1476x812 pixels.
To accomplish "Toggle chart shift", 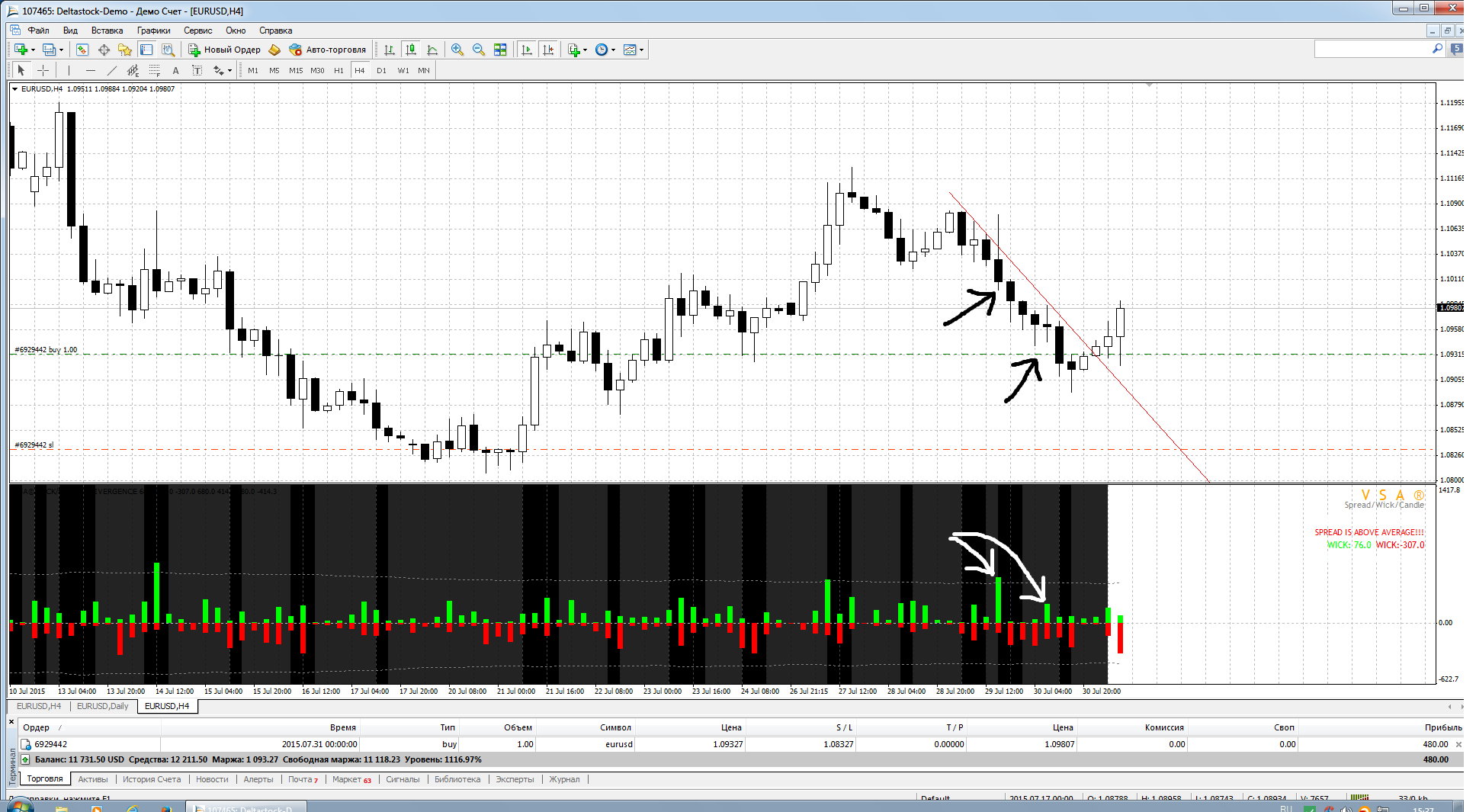I will [548, 50].
